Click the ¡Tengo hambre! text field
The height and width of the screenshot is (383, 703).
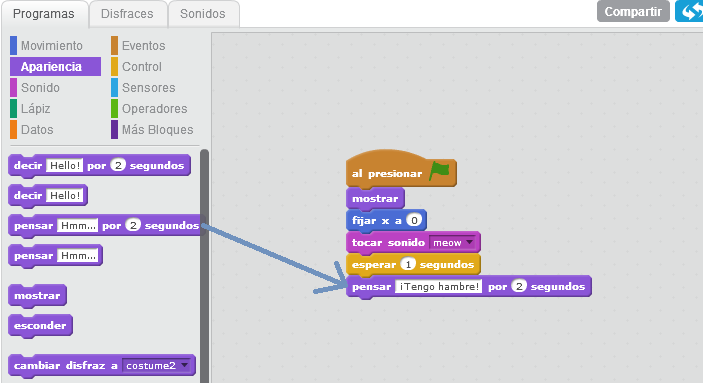click(438, 287)
